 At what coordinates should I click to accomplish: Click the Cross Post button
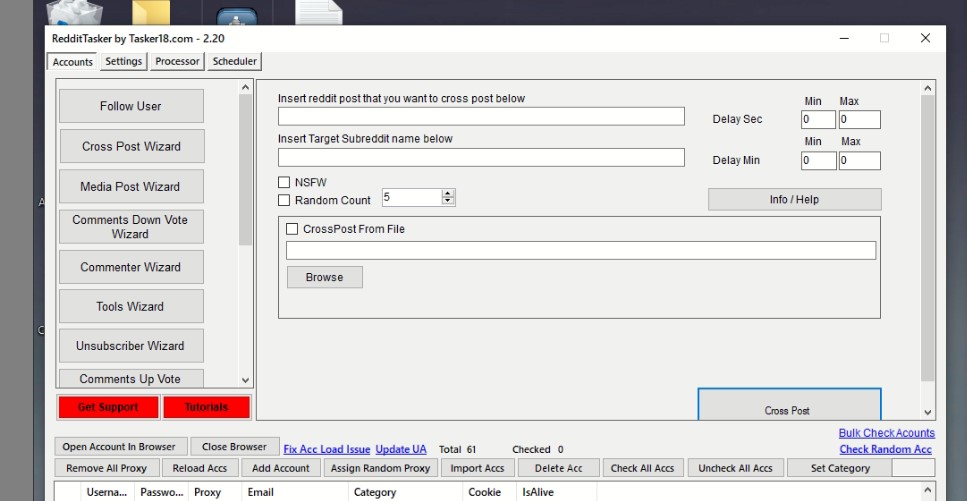pos(789,405)
